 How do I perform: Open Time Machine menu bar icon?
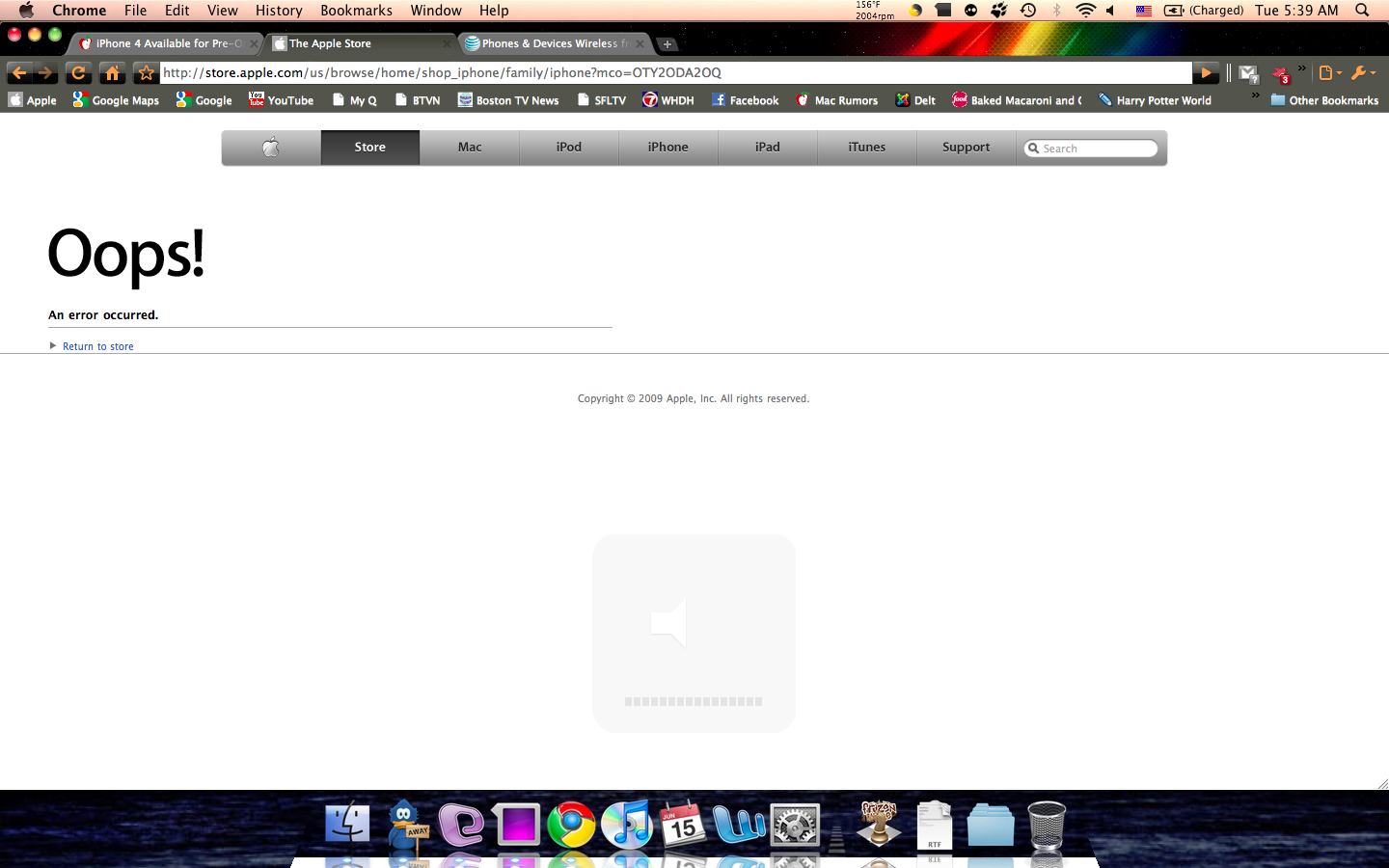pos(1028,11)
